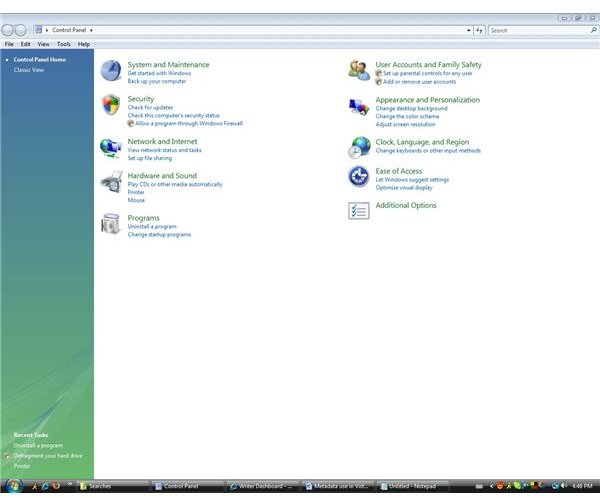The height and width of the screenshot is (498, 600).
Task: Click the refresh button beside address bar
Action: 479,30
